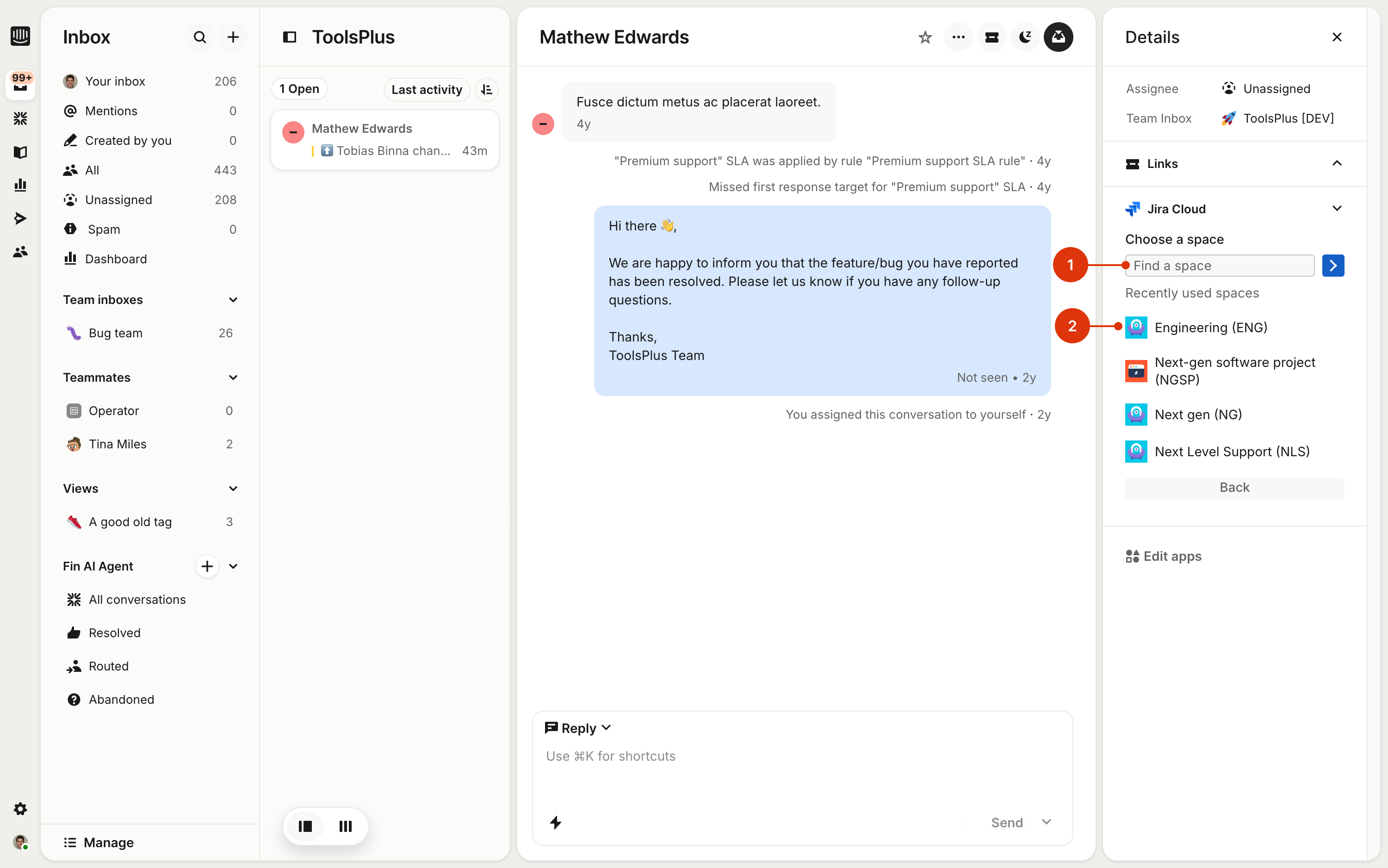The image size is (1388, 868).
Task: Select the Engineering (ENG) space
Action: tap(1210, 327)
